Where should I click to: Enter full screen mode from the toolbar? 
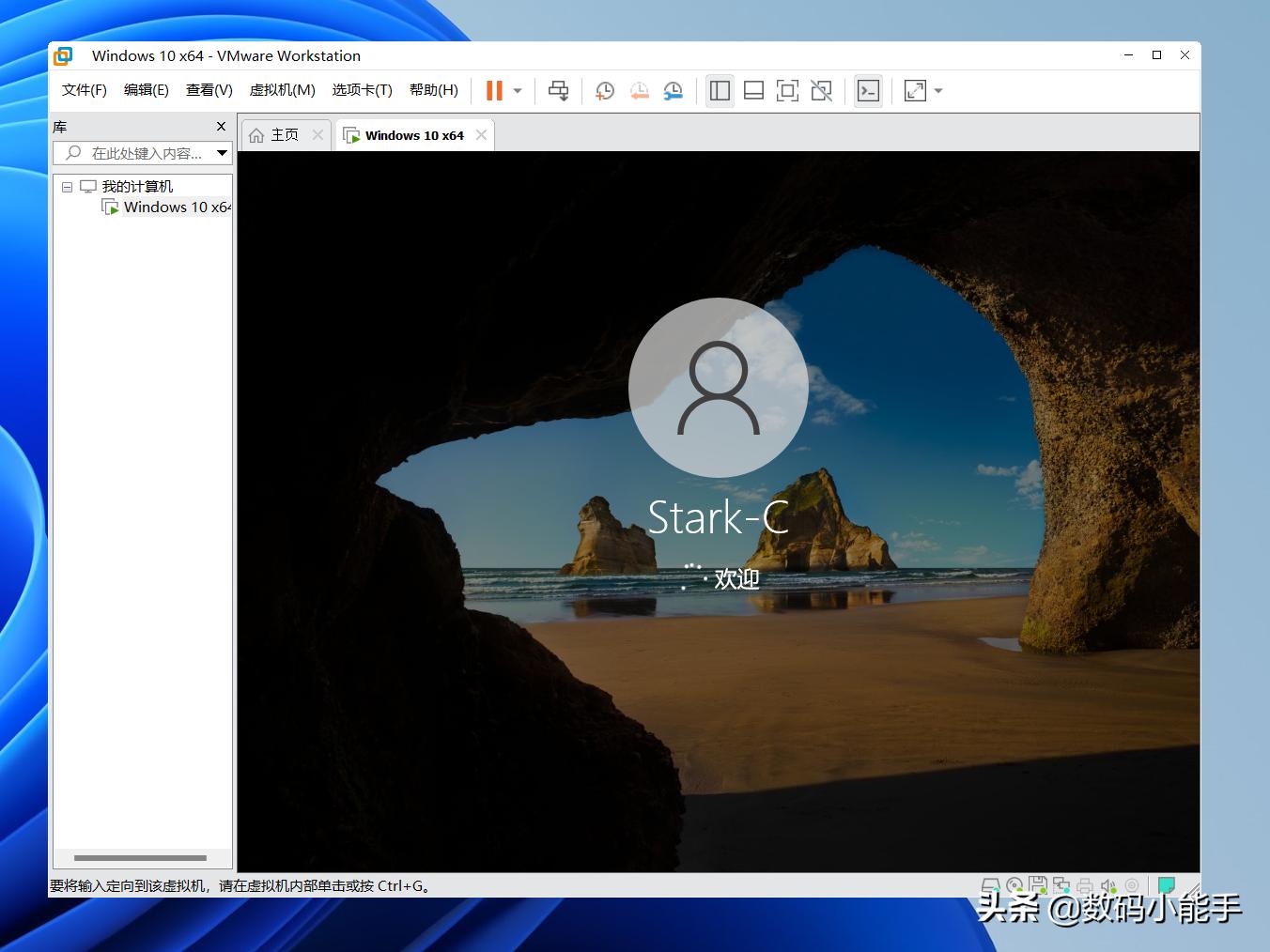pyautogui.click(x=787, y=91)
